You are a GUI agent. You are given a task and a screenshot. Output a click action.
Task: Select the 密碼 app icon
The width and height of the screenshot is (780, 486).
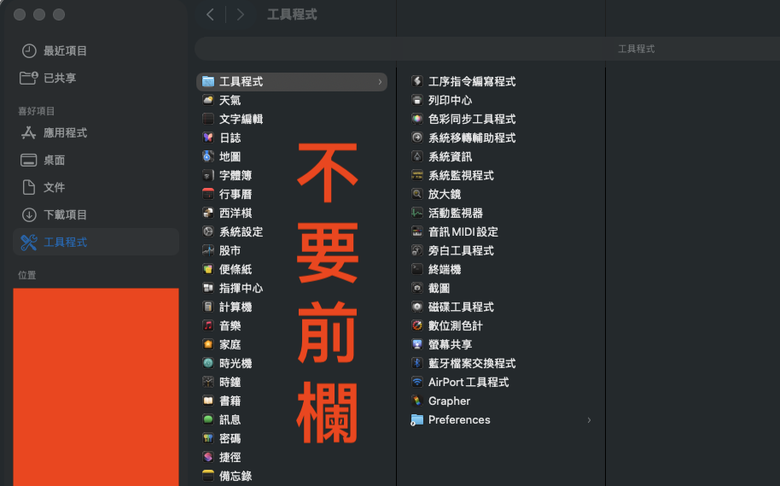208,438
